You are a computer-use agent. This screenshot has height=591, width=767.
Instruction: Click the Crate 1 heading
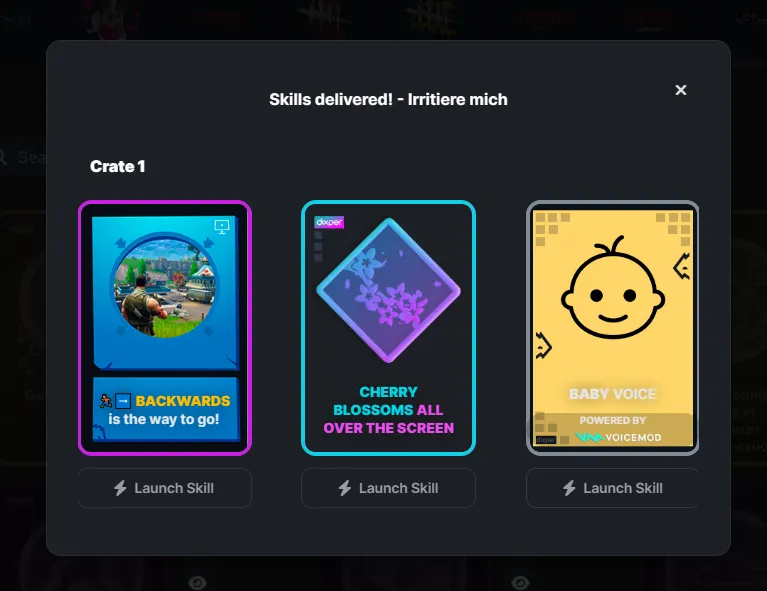pyautogui.click(x=117, y=166)
